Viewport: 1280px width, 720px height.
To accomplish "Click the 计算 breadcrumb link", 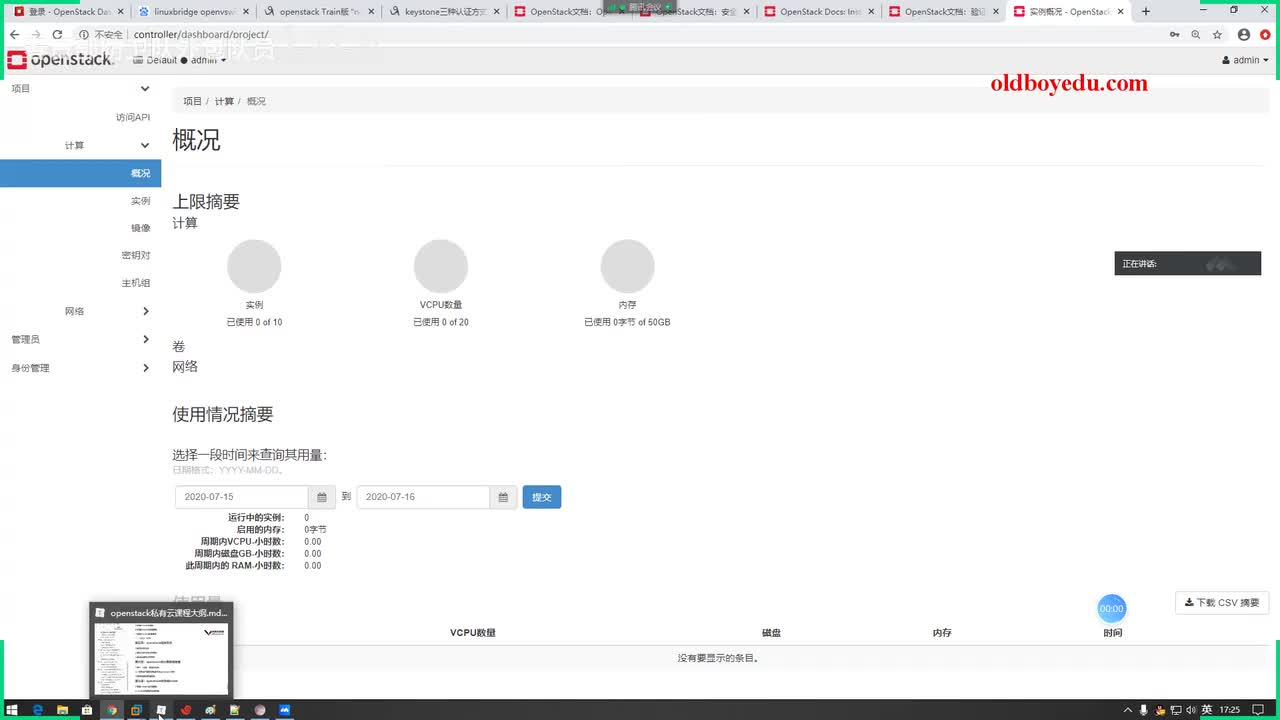I will coord(224,102).
